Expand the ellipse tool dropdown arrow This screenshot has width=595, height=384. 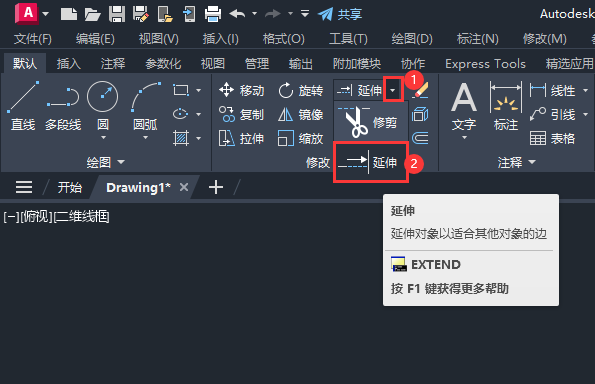[198, 114]
